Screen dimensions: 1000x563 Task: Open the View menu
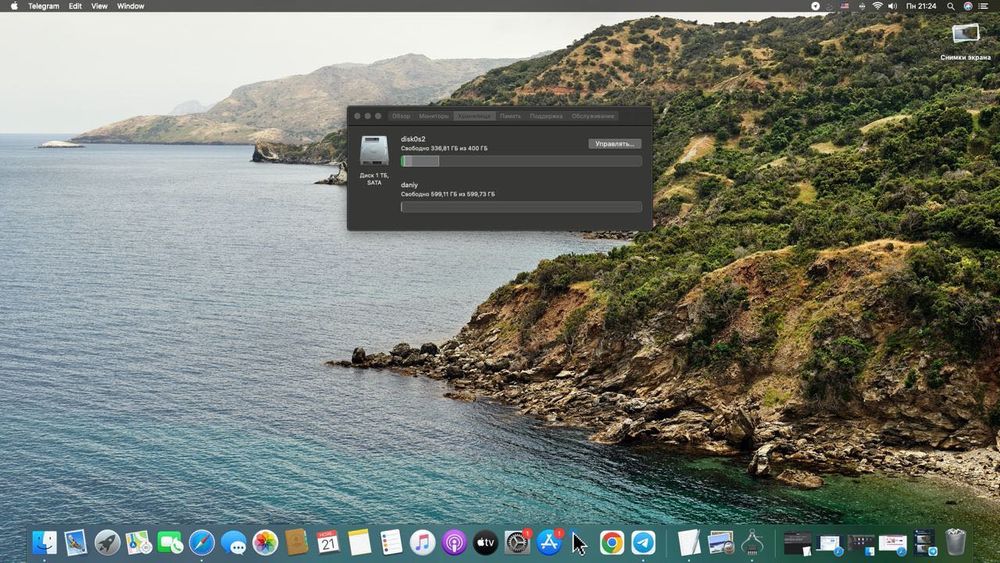(x=99, y=6)
